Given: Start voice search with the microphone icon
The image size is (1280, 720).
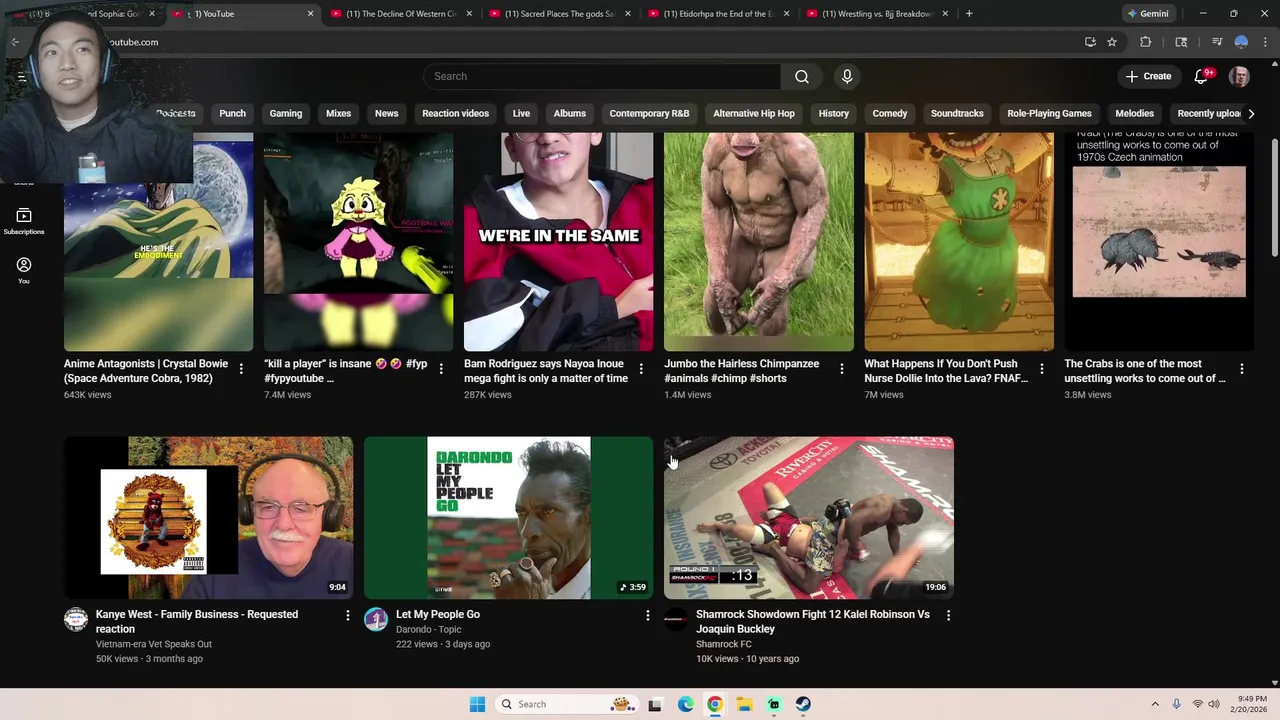Looking at the screenshot, I should point(847,76).
